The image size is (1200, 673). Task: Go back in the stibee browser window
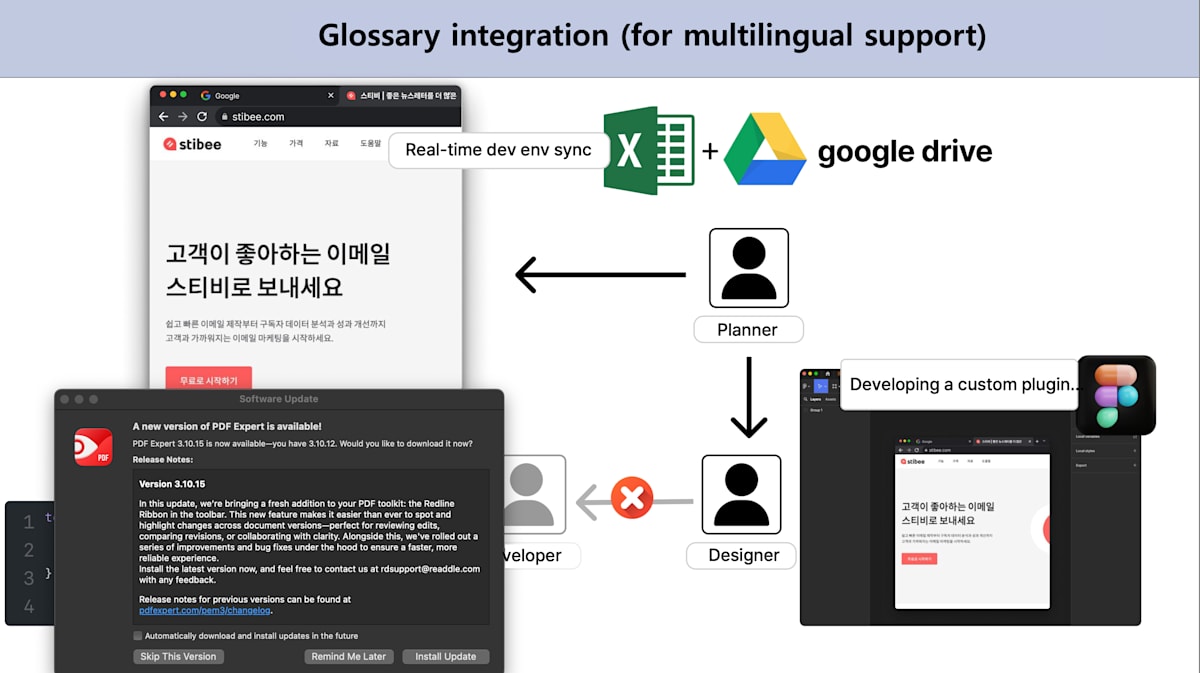coord(163,117)
